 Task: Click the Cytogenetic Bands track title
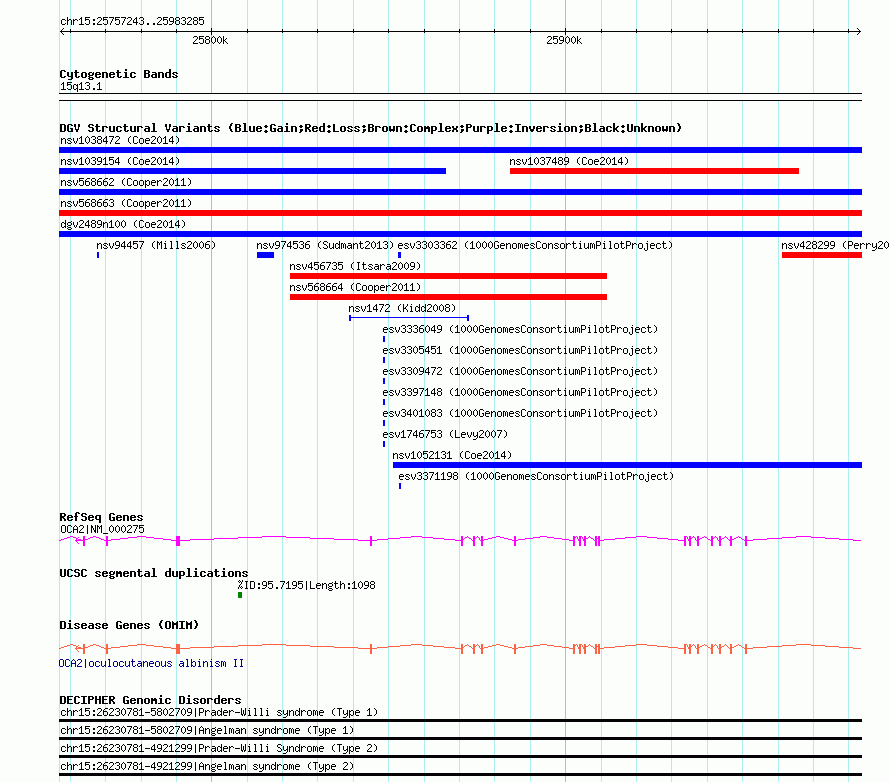click(119, 74)
